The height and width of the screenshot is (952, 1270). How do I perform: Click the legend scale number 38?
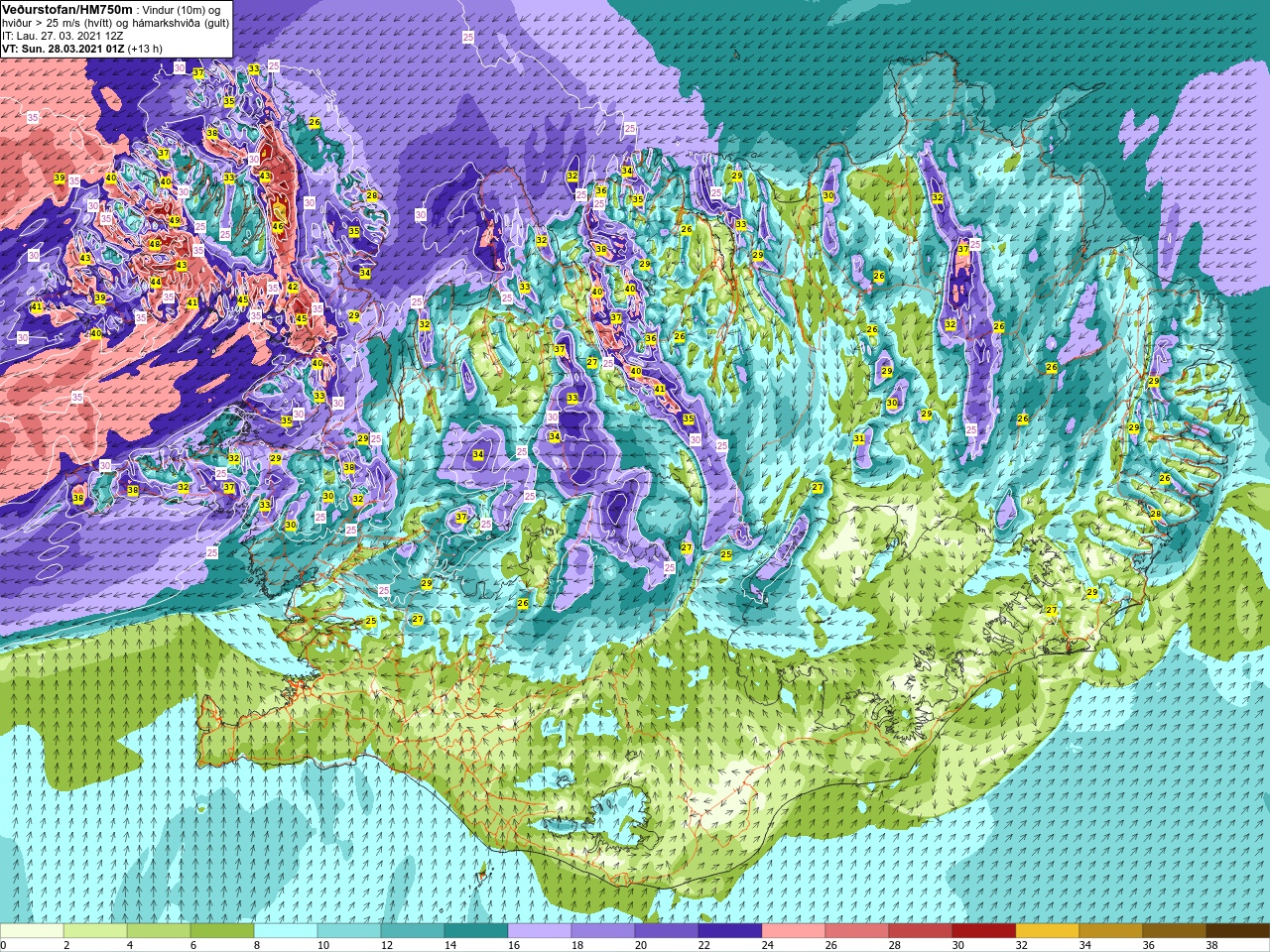point(1211,945)
